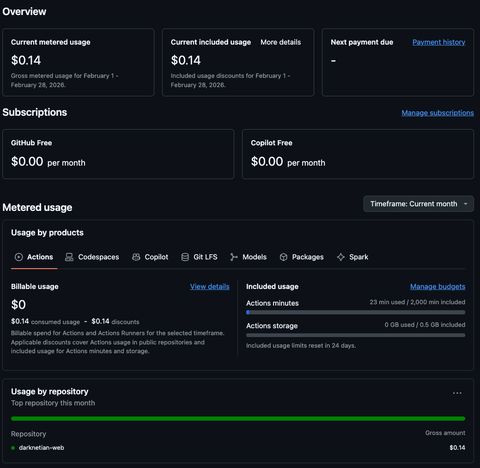The image size is (480, 468).
Task: Click the Copilot Free subscription card
Action: coord(358,154)
